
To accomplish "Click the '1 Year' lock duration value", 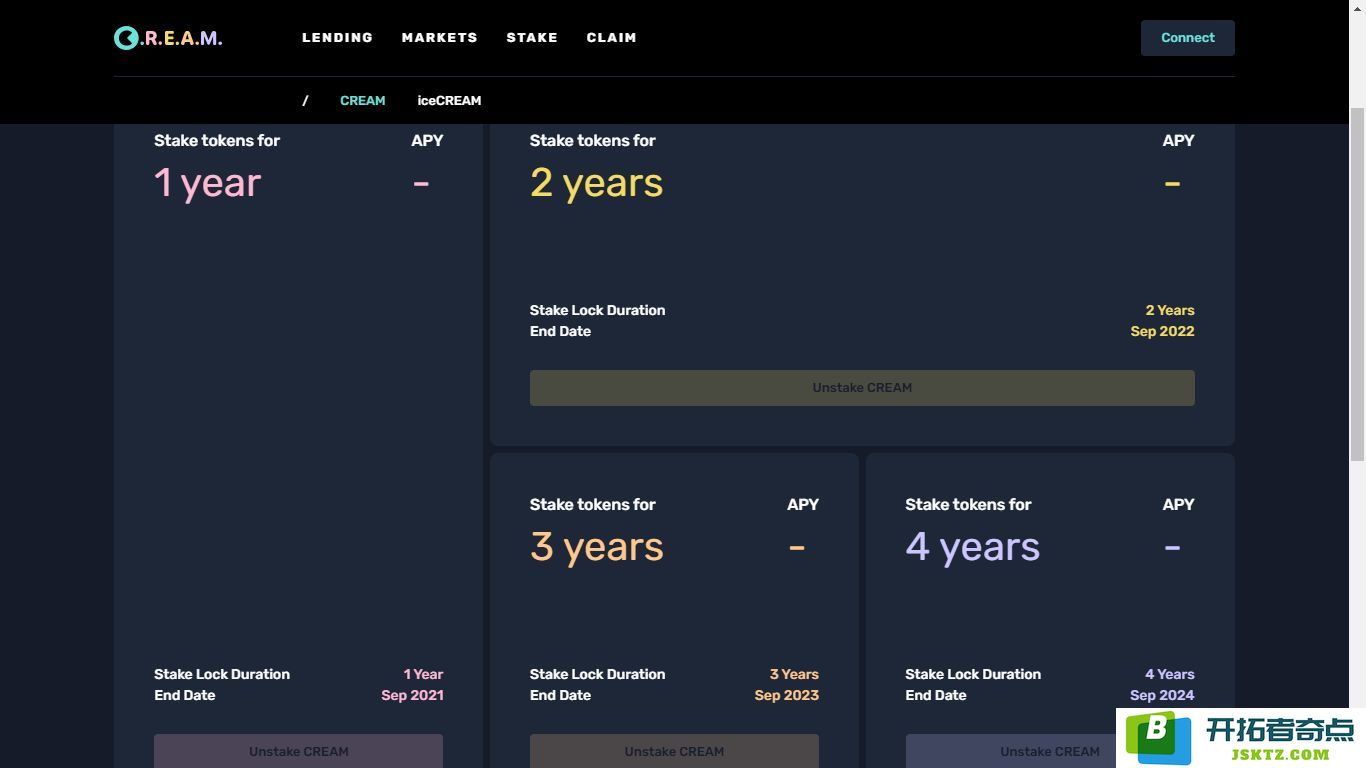I will (423, 675).
